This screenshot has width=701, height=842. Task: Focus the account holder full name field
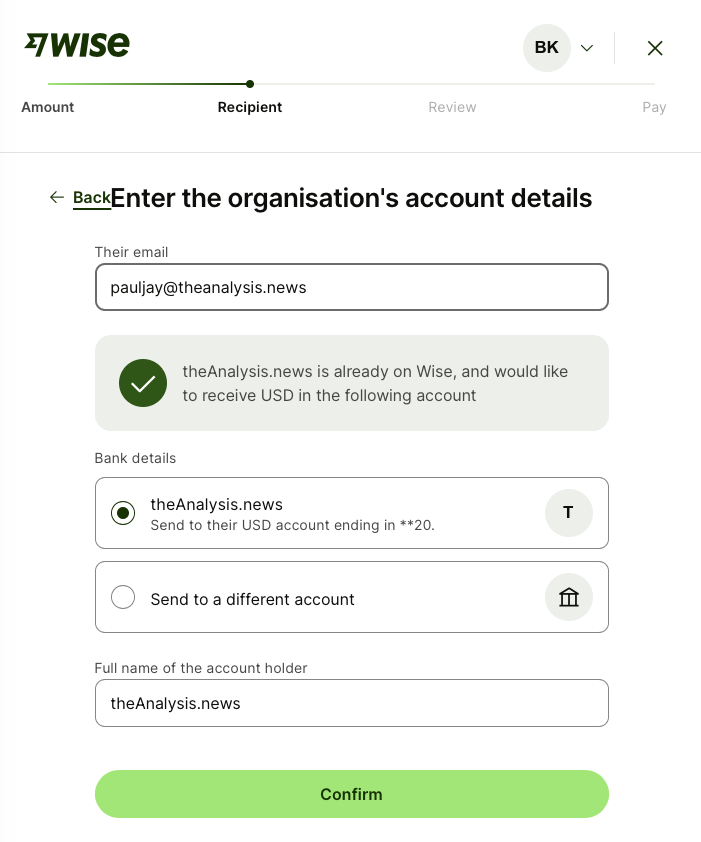pos(351,703)
